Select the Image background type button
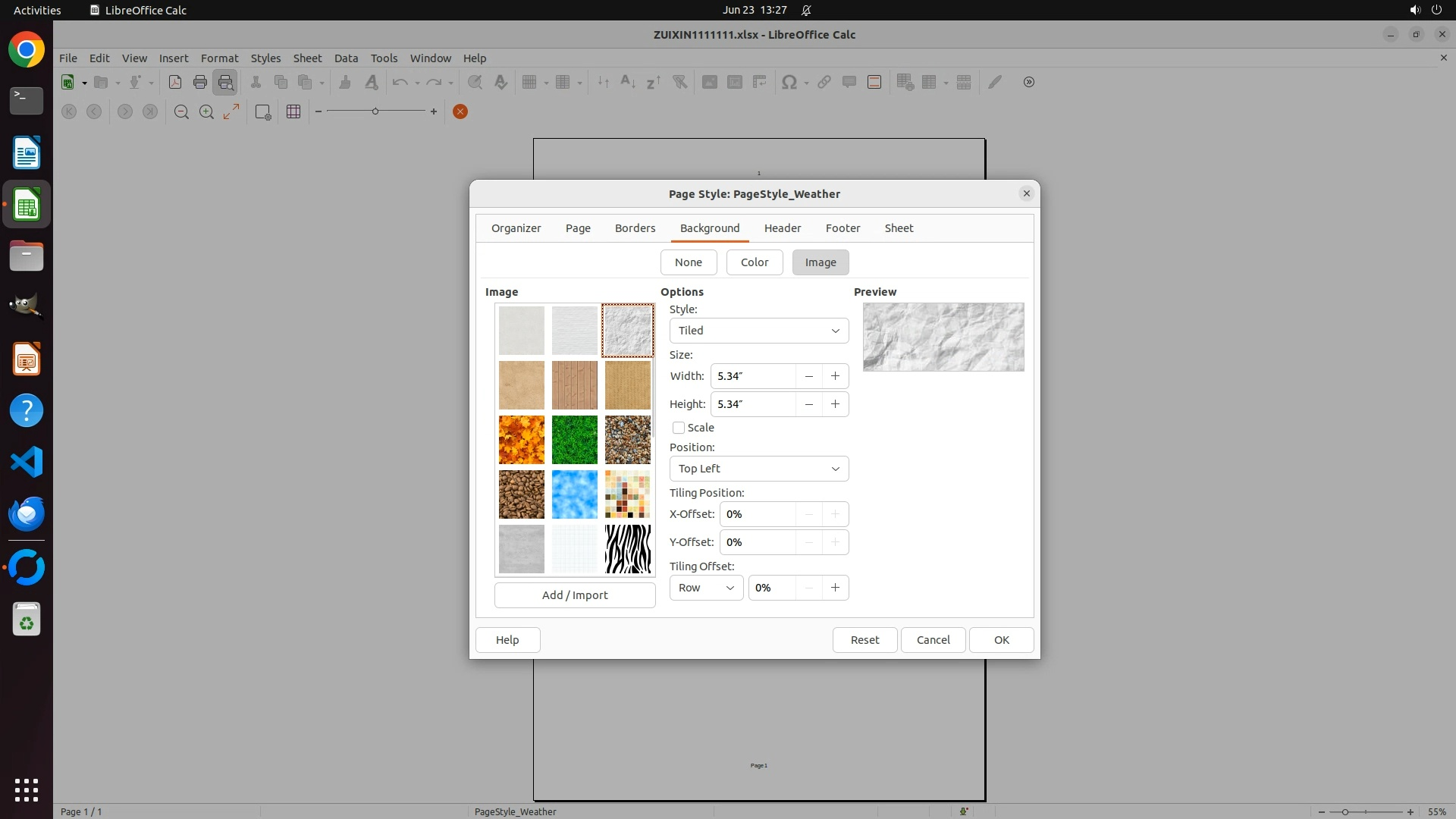The height and width of the screenshot is (819, 1456). point(820,262)
